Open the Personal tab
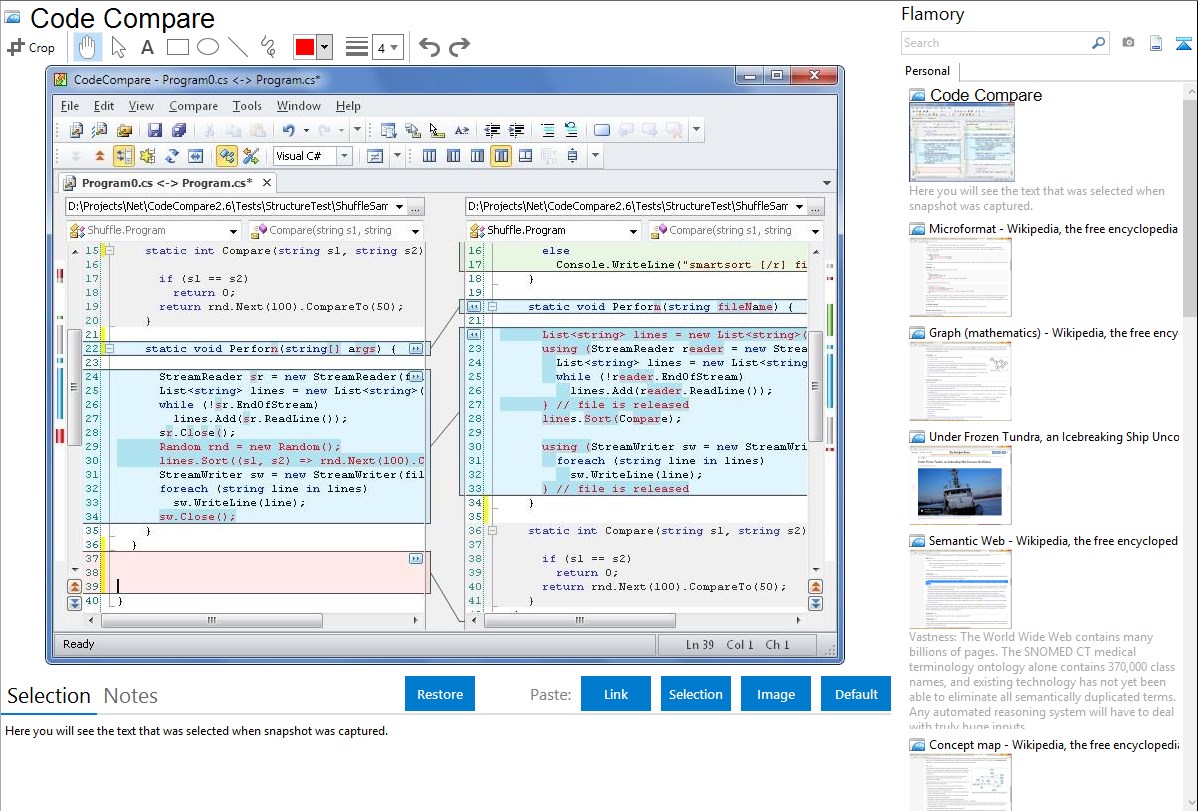The image size is (1198, 811). click(928, 71)
